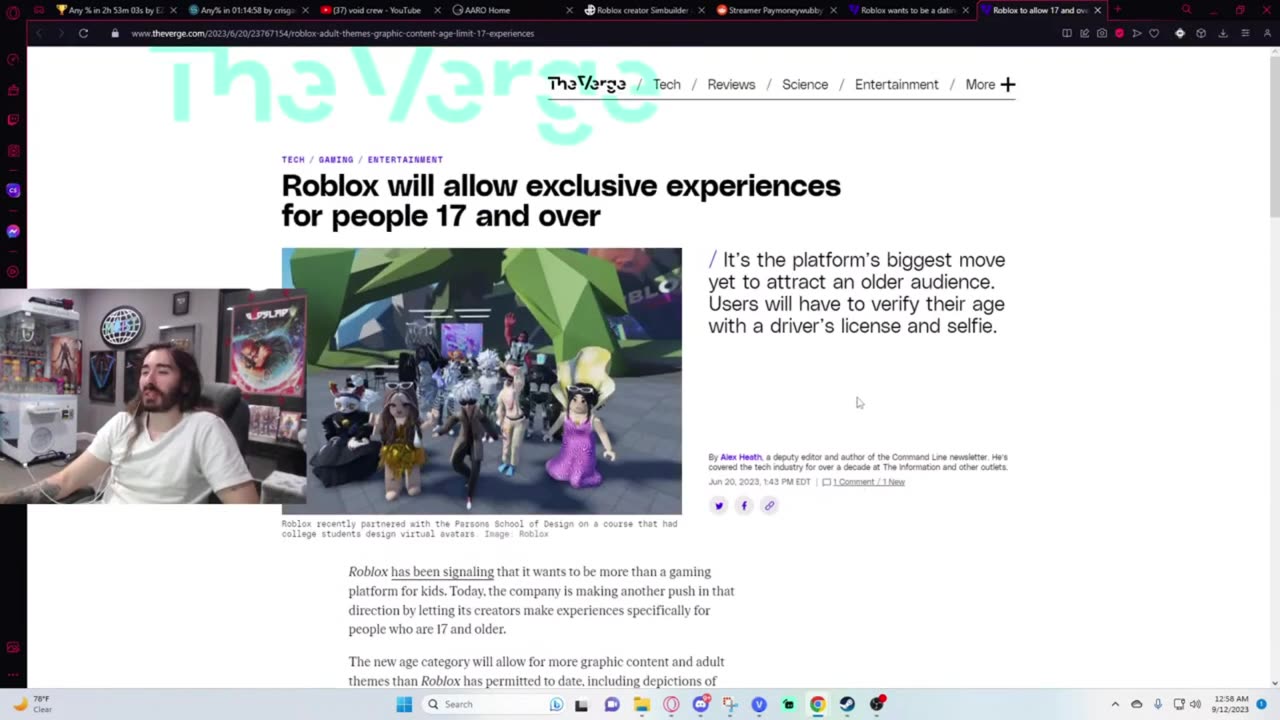Open the Windows Start menu

pyautogui.click(x=404, y=704)
